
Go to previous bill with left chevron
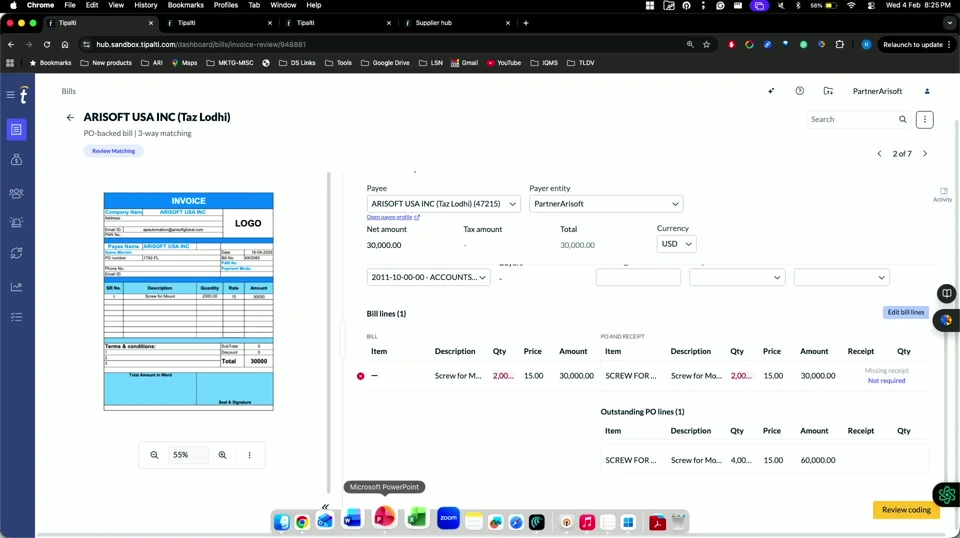click(x=879, y=154)
